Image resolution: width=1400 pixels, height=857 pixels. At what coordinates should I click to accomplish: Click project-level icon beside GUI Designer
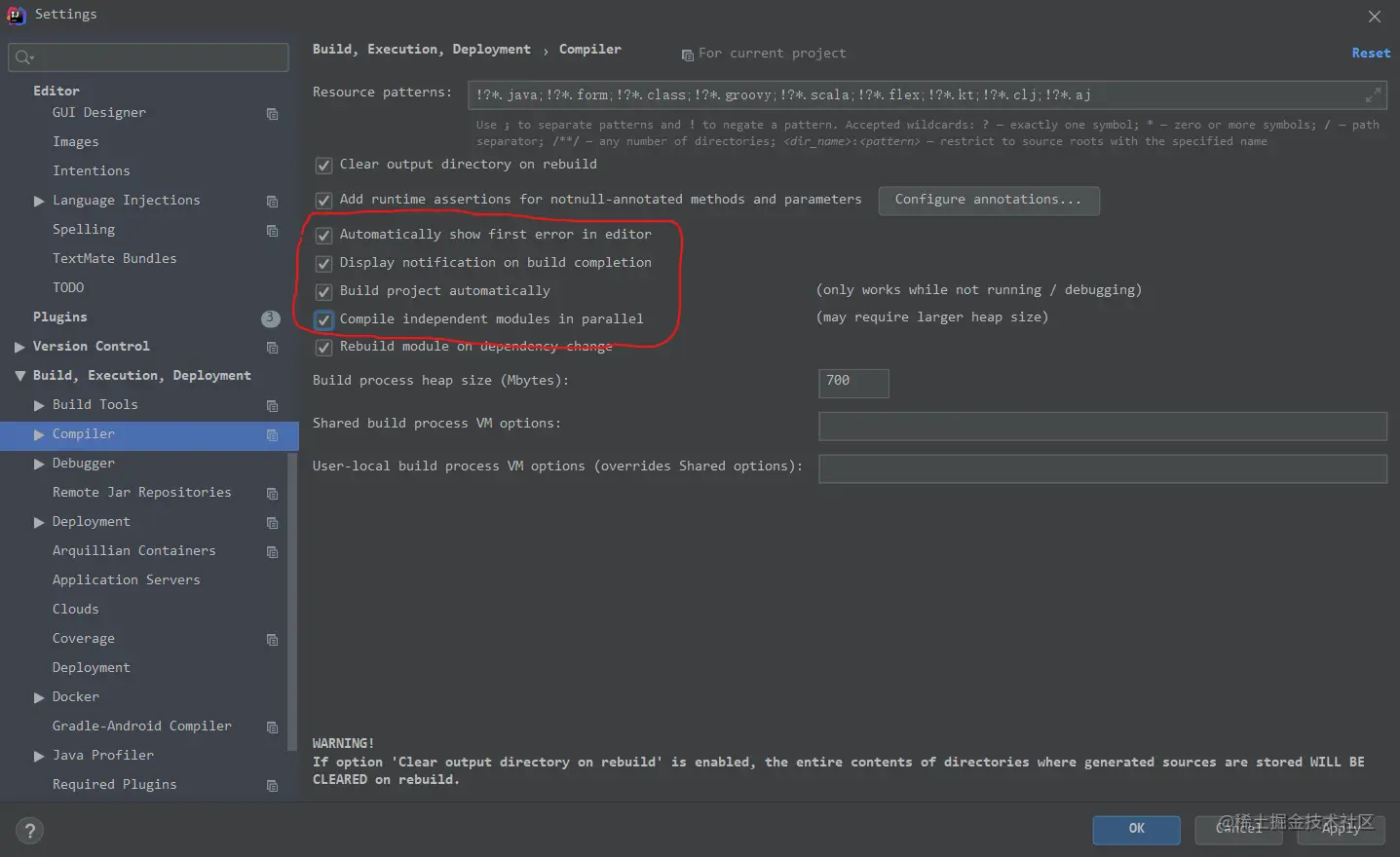click(x=272, y=114)
